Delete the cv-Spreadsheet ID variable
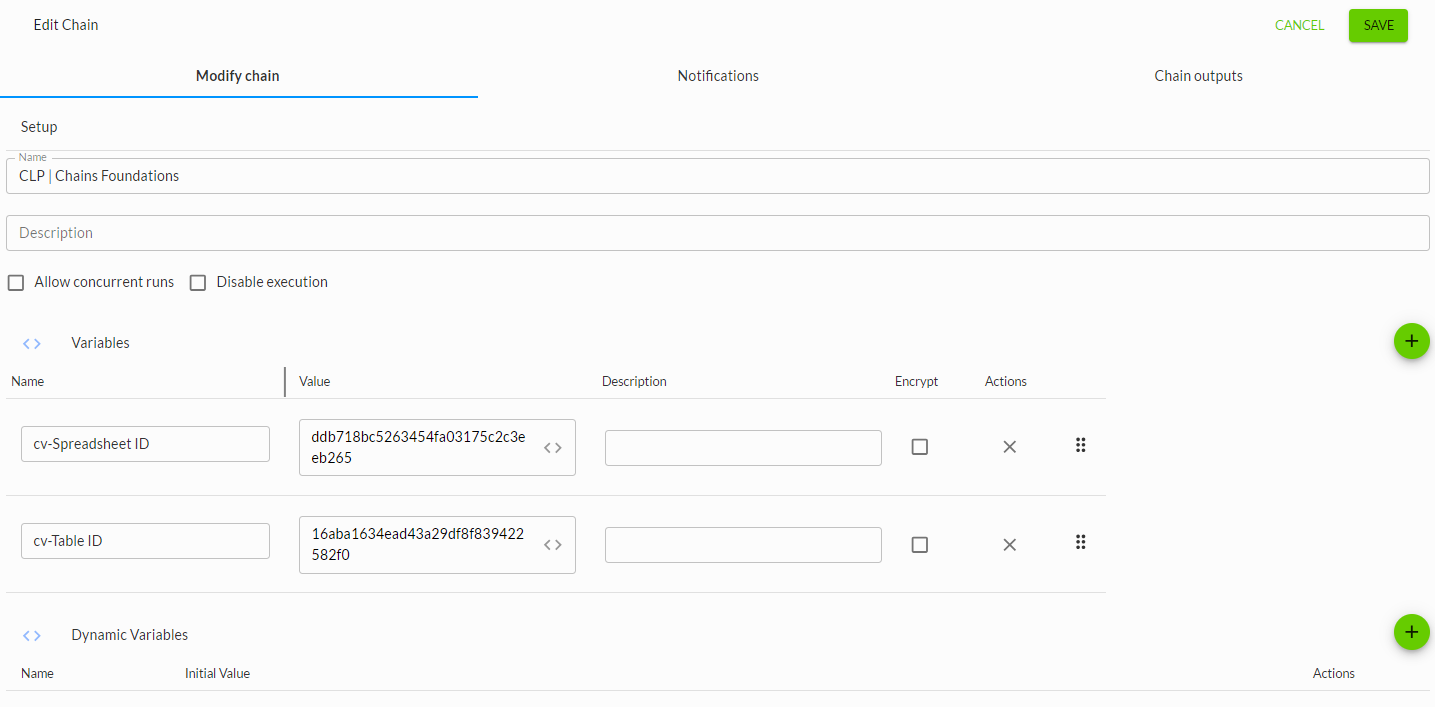 click(x=1009, y=447)
